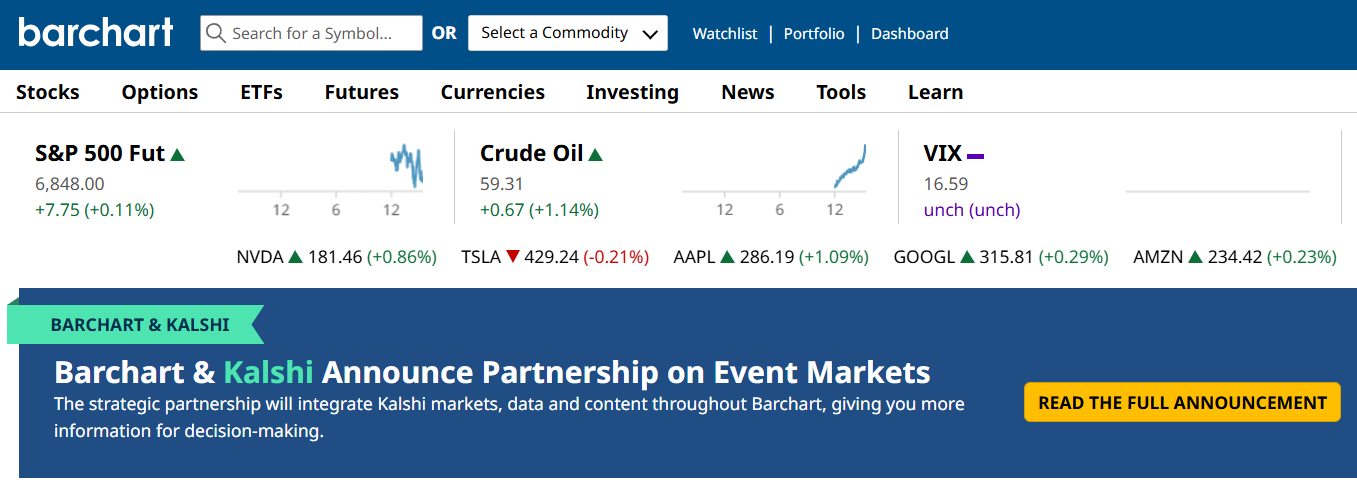
Task: Click Read the Full Announcement button
Action: (1182, 403)
